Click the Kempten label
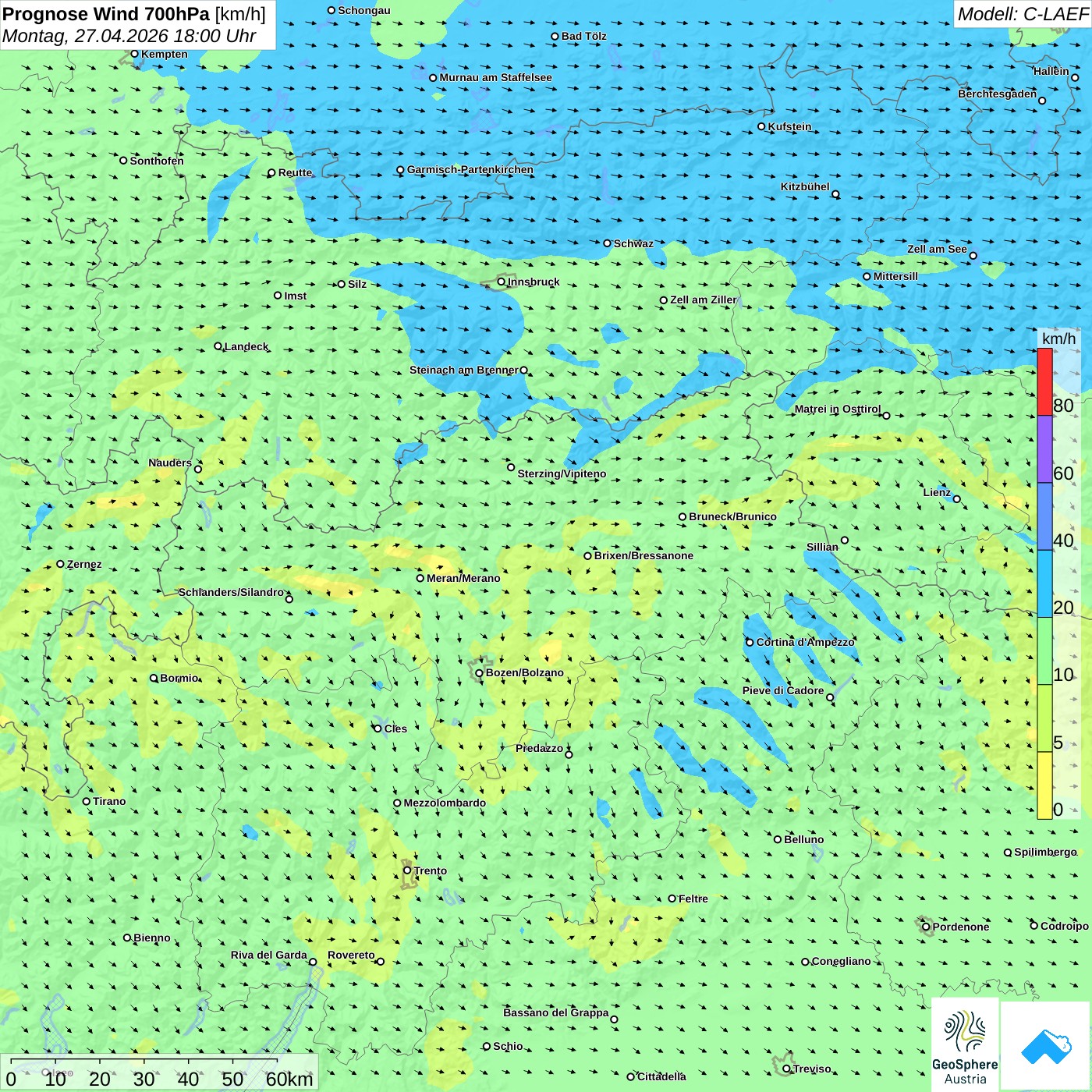This screenshot has width=1092, height=1092. point(164,54)
